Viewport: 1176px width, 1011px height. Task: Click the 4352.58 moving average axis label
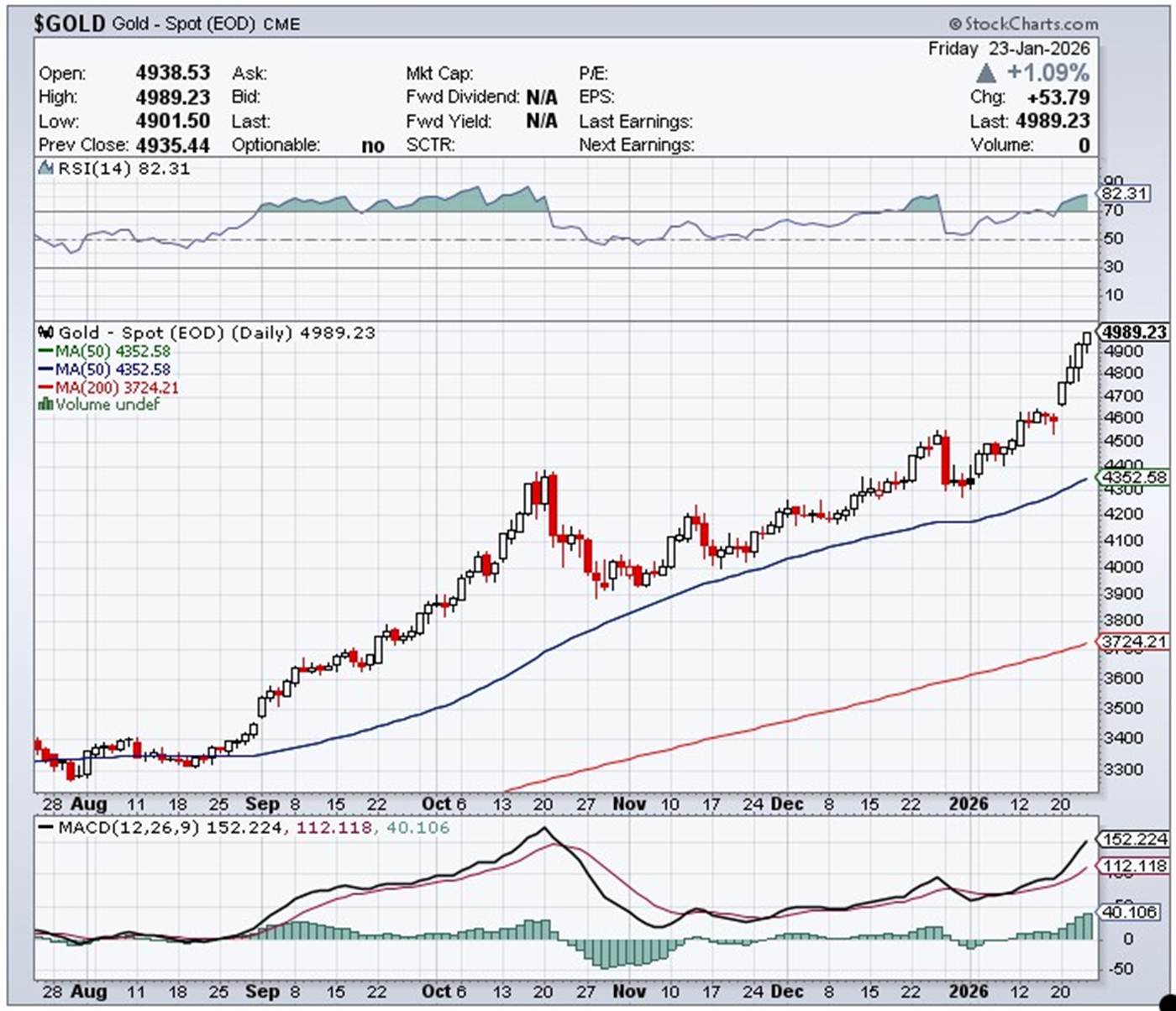coord(1133,477)
